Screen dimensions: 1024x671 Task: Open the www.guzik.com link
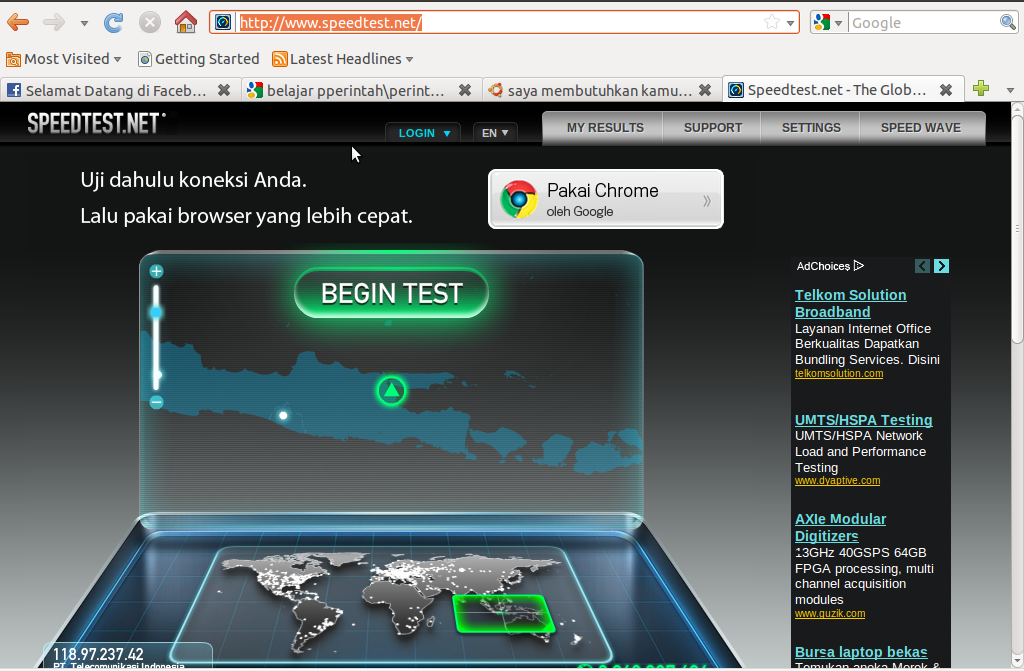point(830,614)
